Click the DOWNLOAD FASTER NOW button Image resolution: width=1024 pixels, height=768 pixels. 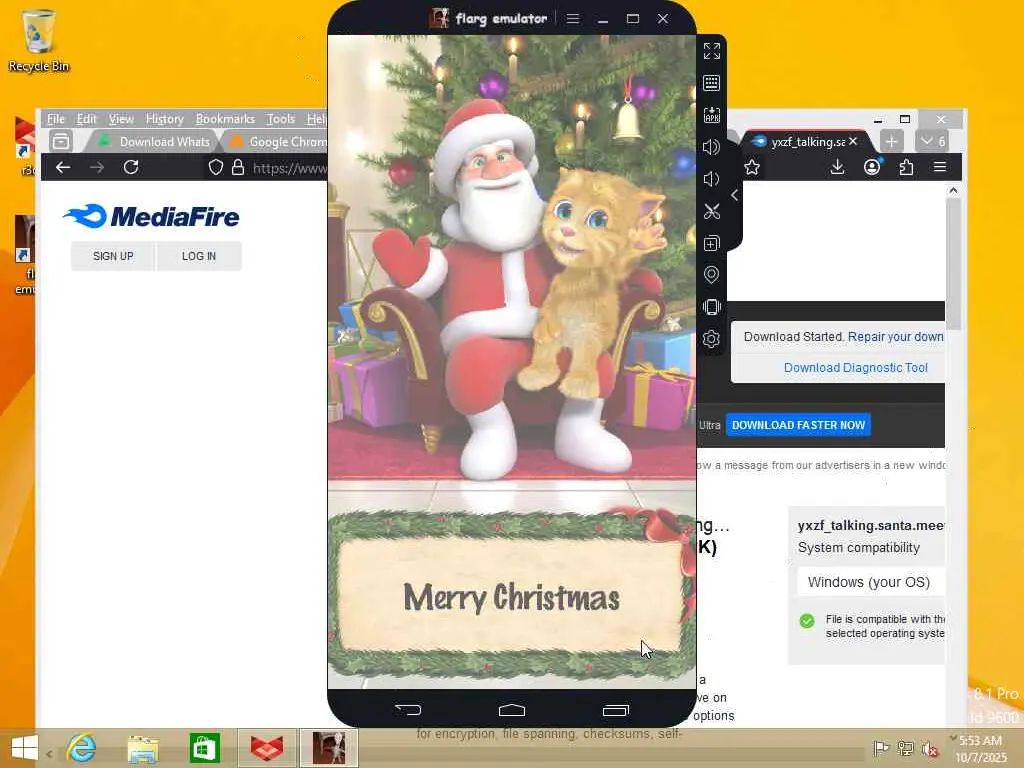[x=798, y=425]
